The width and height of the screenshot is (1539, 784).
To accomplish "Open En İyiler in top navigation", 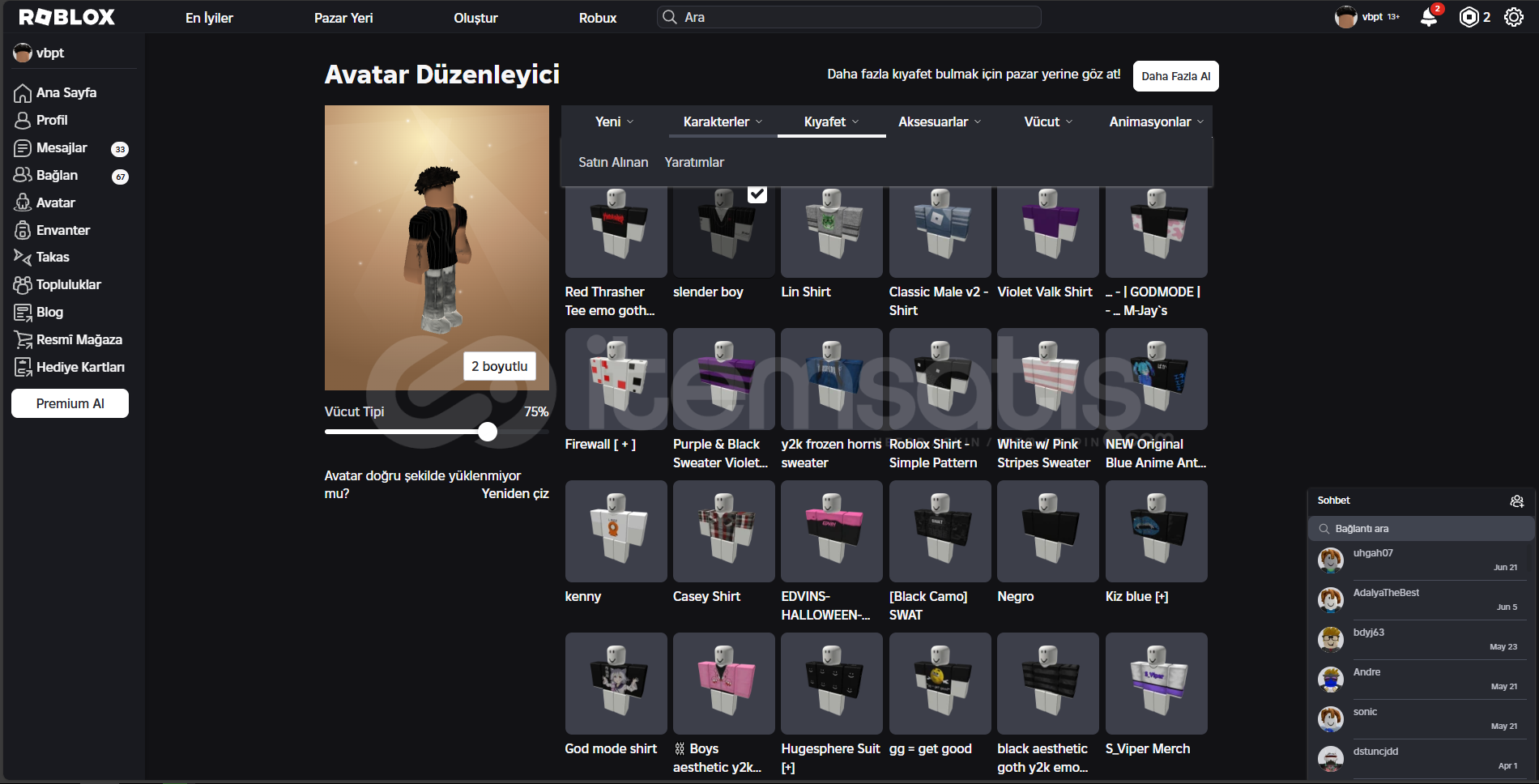I will click(209, 18).
